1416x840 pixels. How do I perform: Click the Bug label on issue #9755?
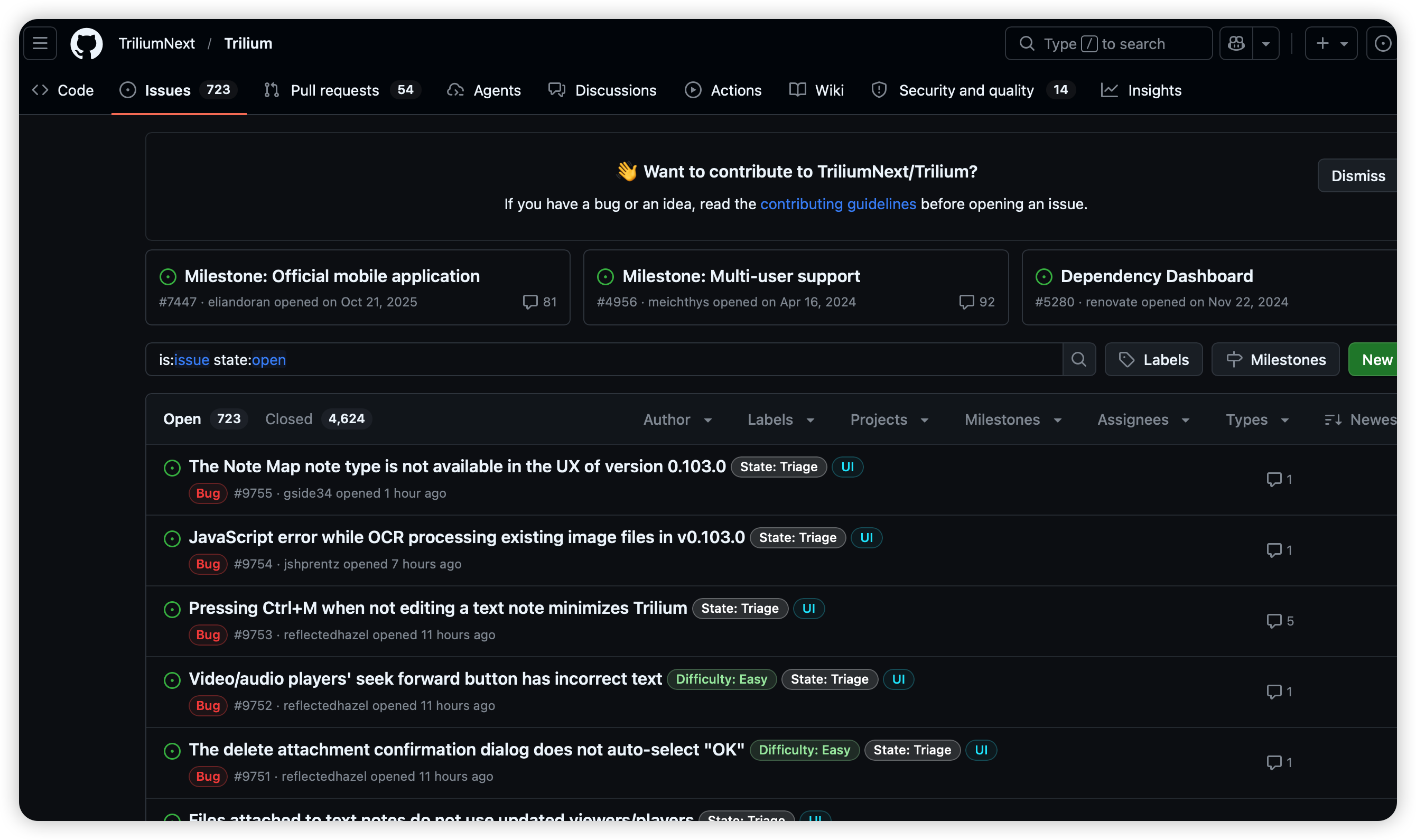point(208,493)
